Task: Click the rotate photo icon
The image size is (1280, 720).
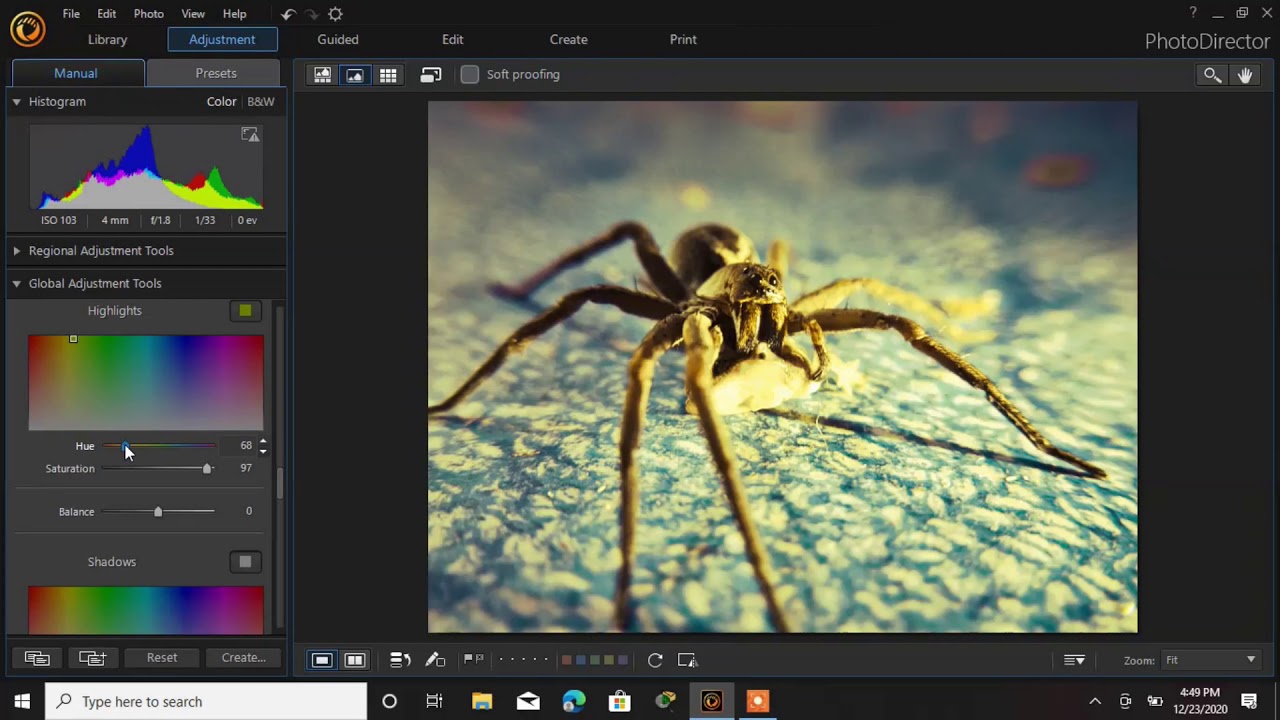Action: pyautogui.click(x=655, y=660)
